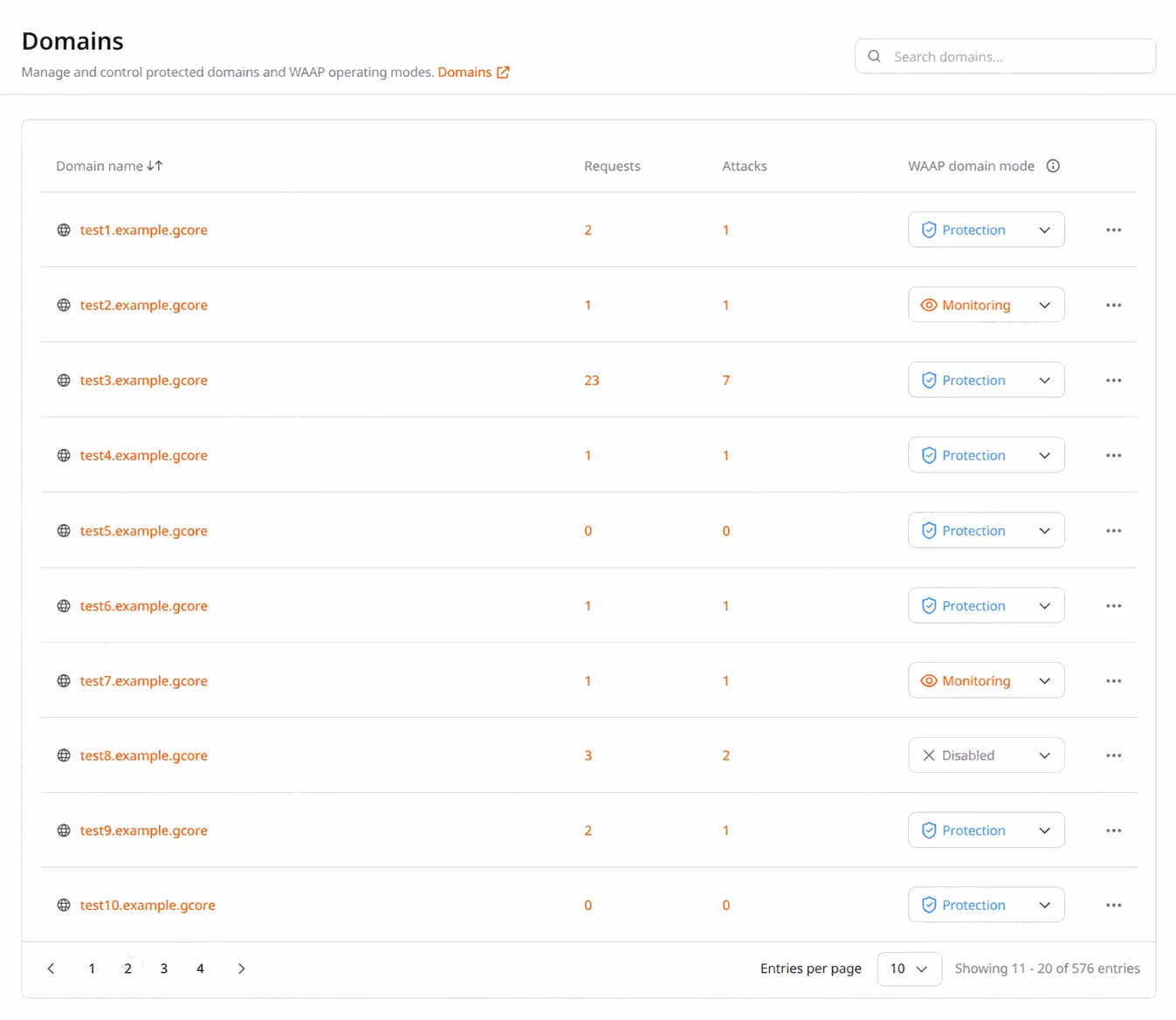
Task: Click the globe icon of test5.example.gcore
Action: click(64, 530)
